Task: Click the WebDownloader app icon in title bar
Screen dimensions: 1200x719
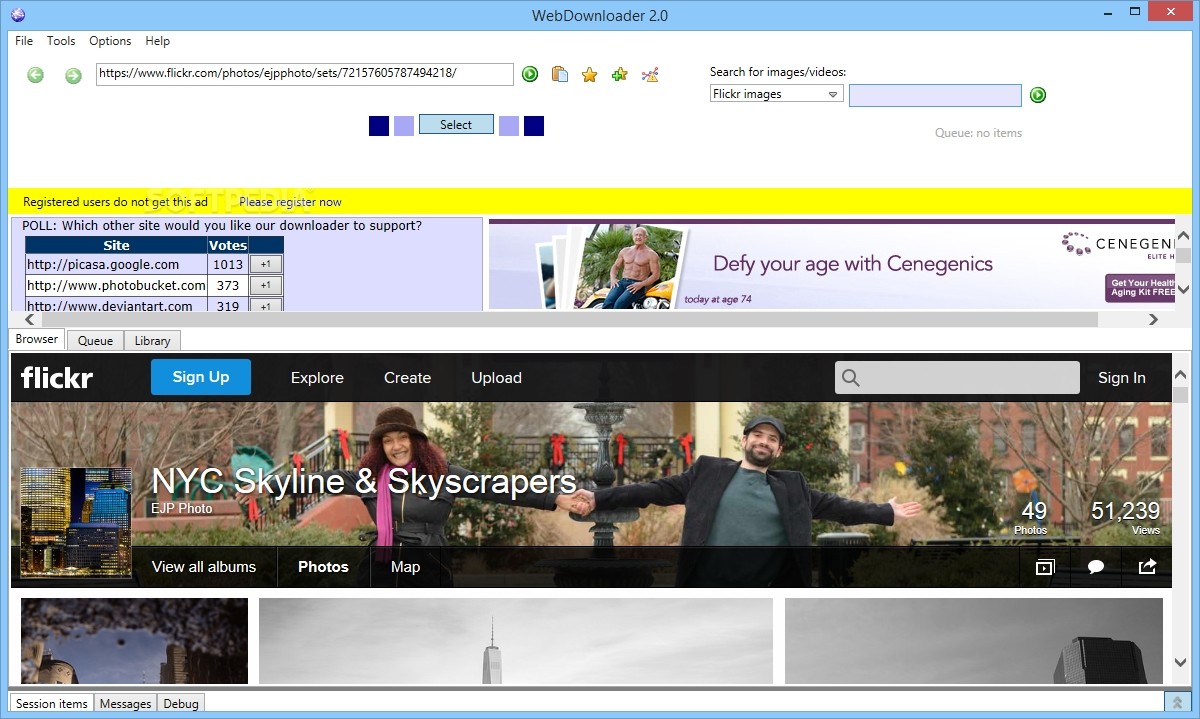Action: point(17,15)
